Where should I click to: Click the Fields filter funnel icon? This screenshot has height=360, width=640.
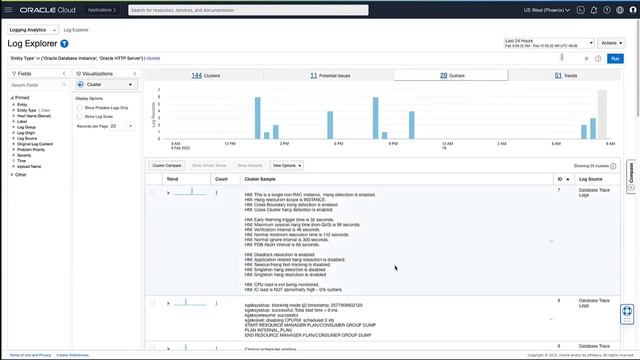coord(14,73)
